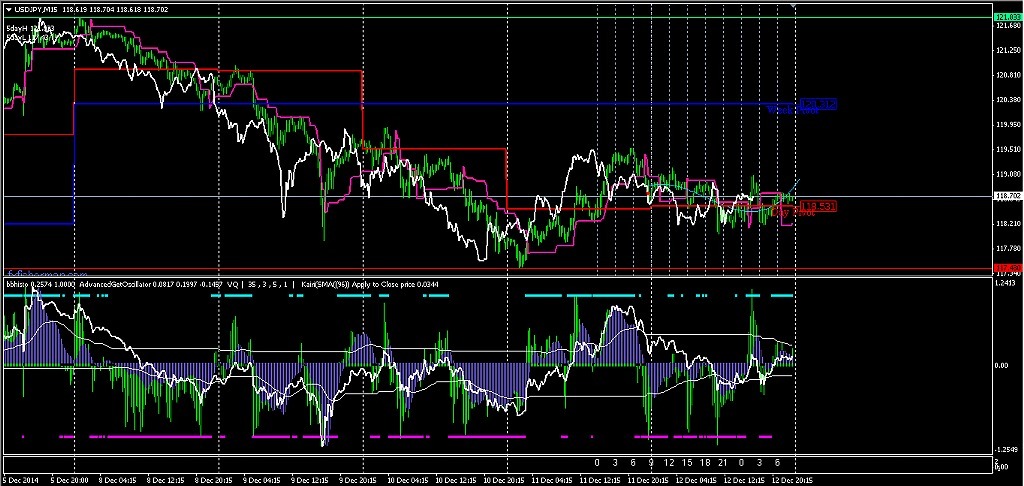This screenshot has height=486, width=1024.
Task: Click the 120.810 price scale label
Action: tap(1009, 75)
